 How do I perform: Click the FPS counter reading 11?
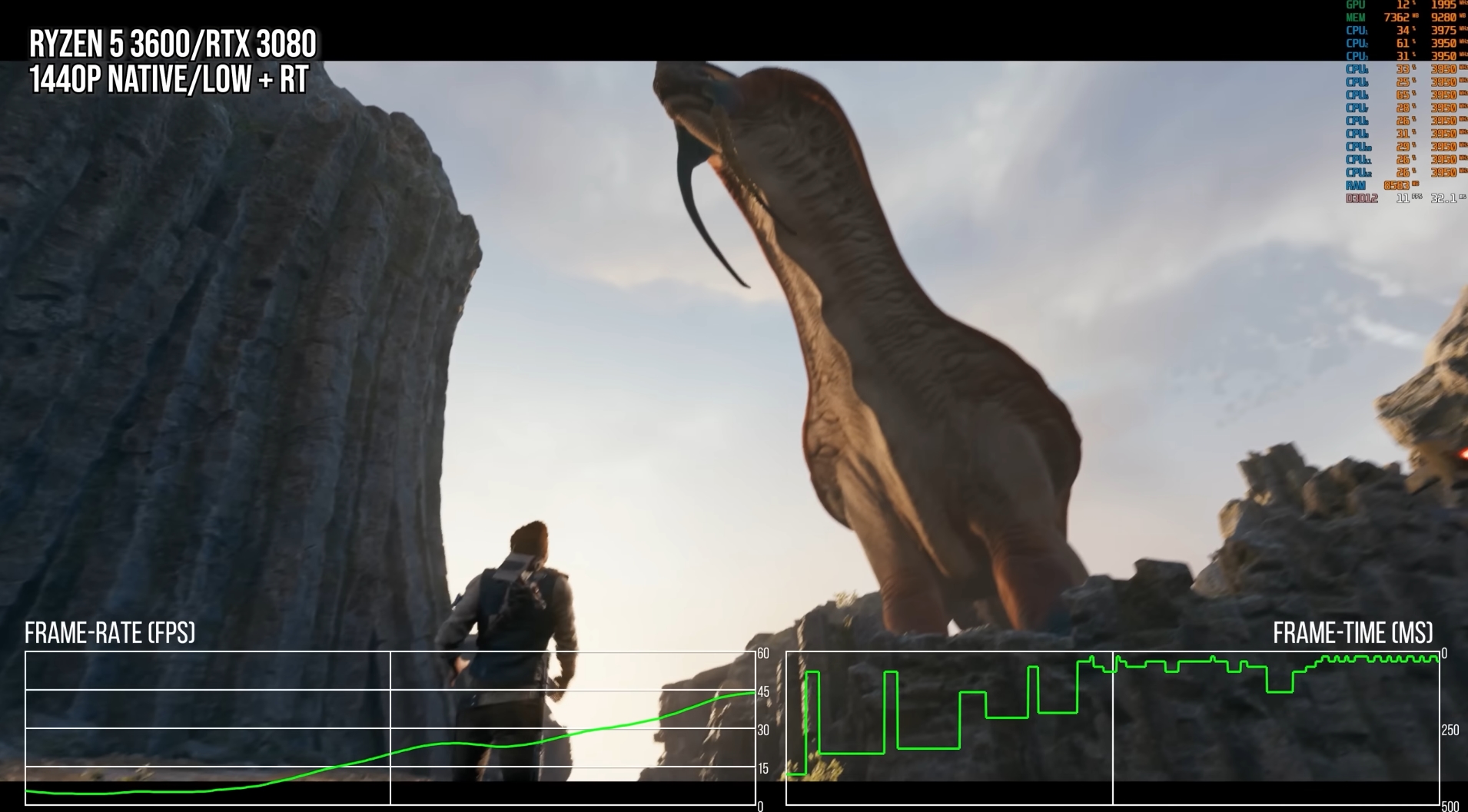[1402, 198]
